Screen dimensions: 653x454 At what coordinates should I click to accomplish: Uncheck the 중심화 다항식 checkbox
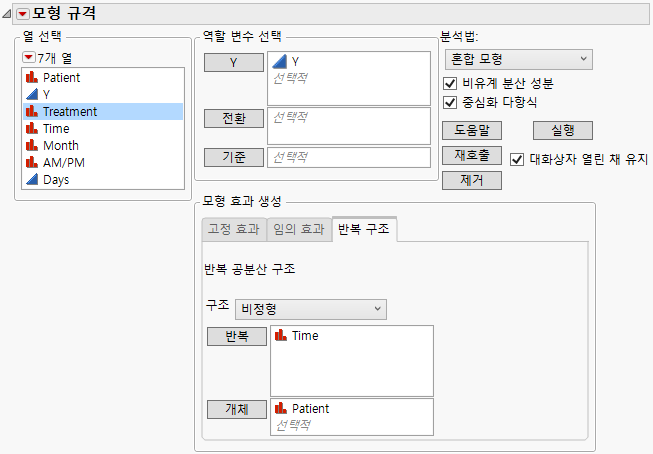click(449, 102)
